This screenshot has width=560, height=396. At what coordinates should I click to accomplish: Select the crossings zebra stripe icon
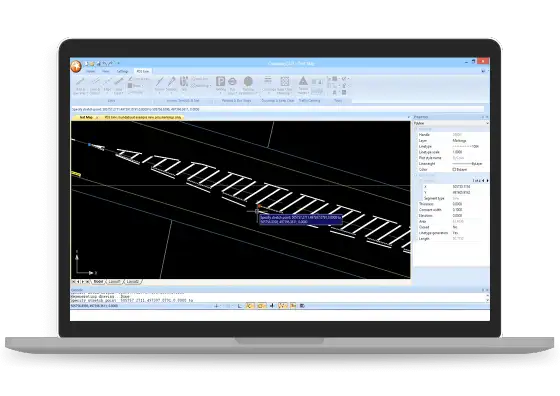[x=268, y=80]
